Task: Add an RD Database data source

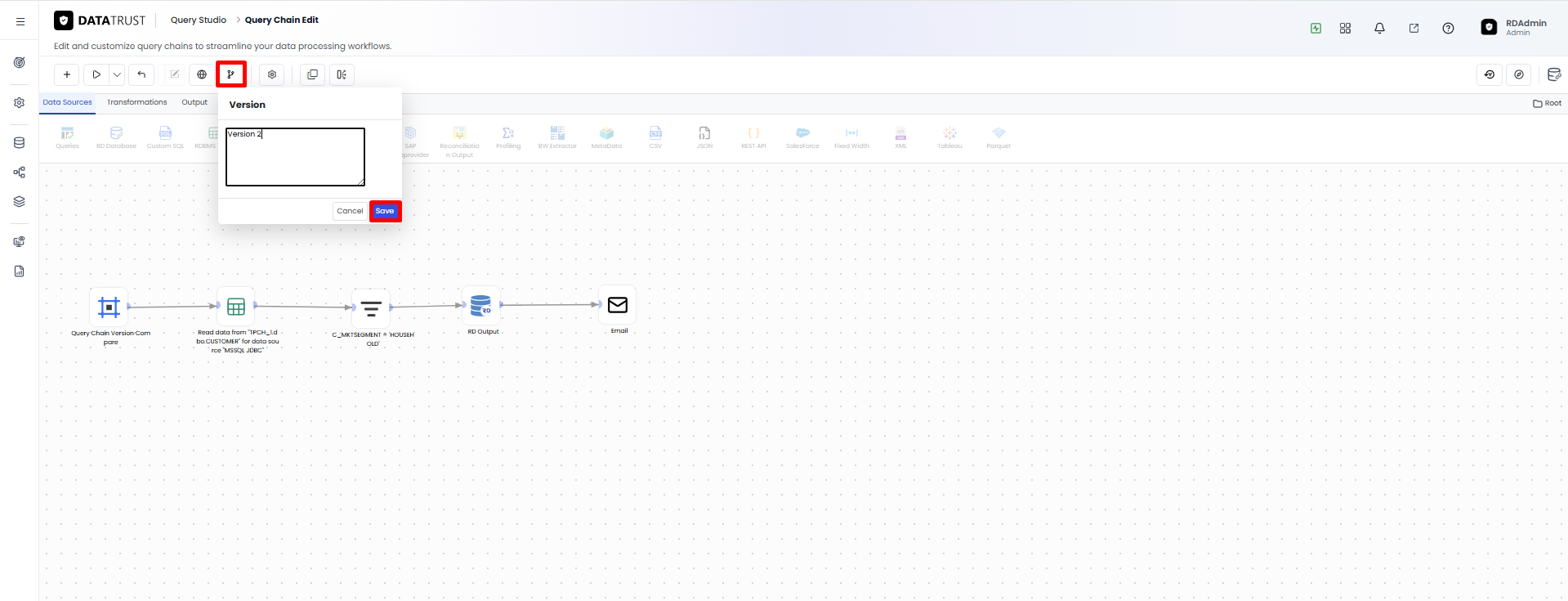Action: pyautogui.click(x=116, y=137)
